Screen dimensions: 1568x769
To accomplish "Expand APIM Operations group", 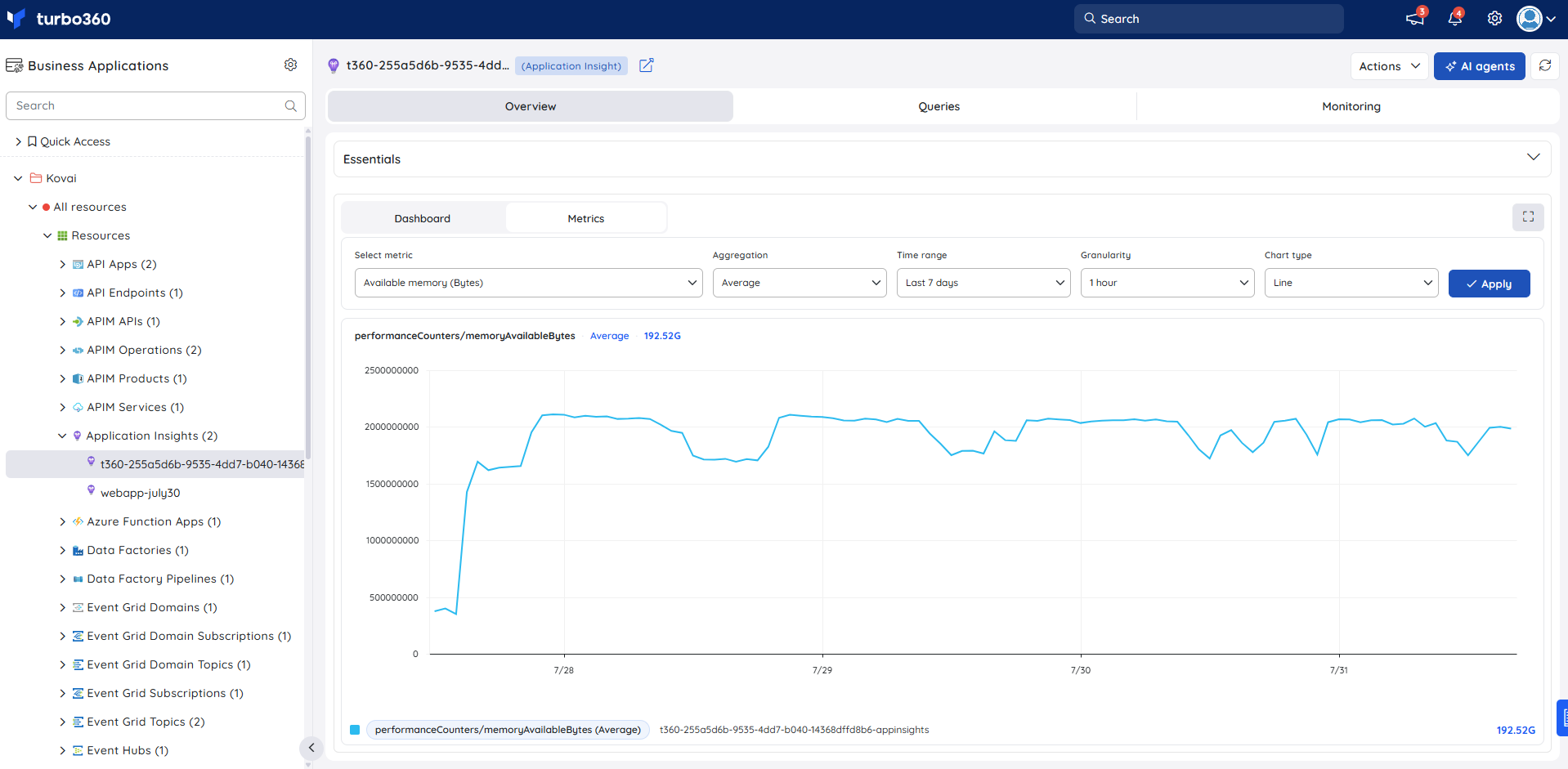I will 62,350.
